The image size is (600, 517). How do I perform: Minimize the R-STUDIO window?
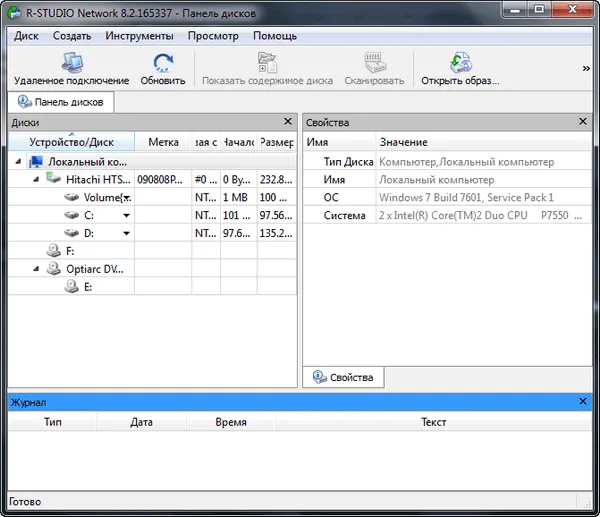(515, 10)
